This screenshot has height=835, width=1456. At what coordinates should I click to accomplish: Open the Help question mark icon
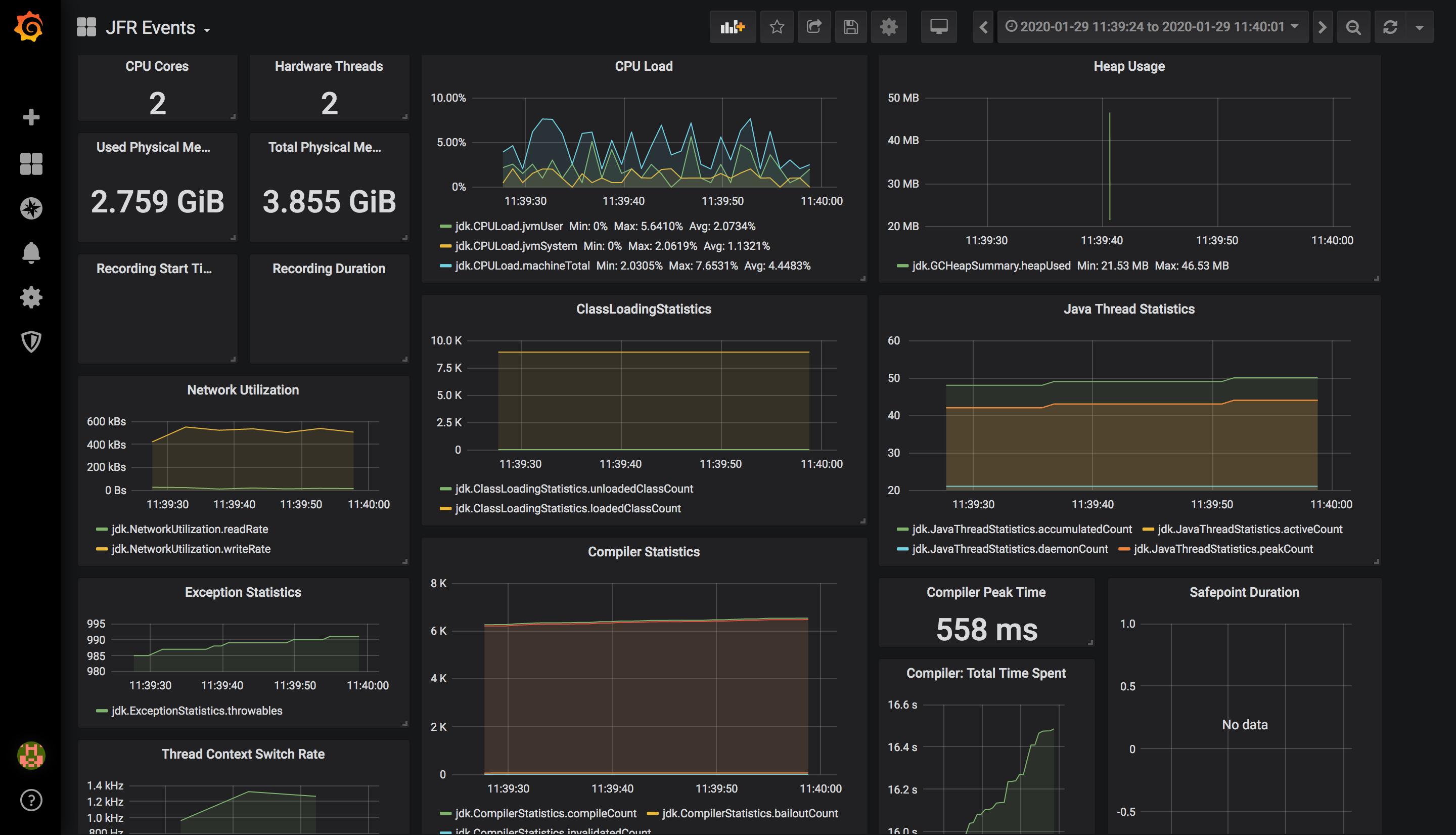click(x=31, y=800)
